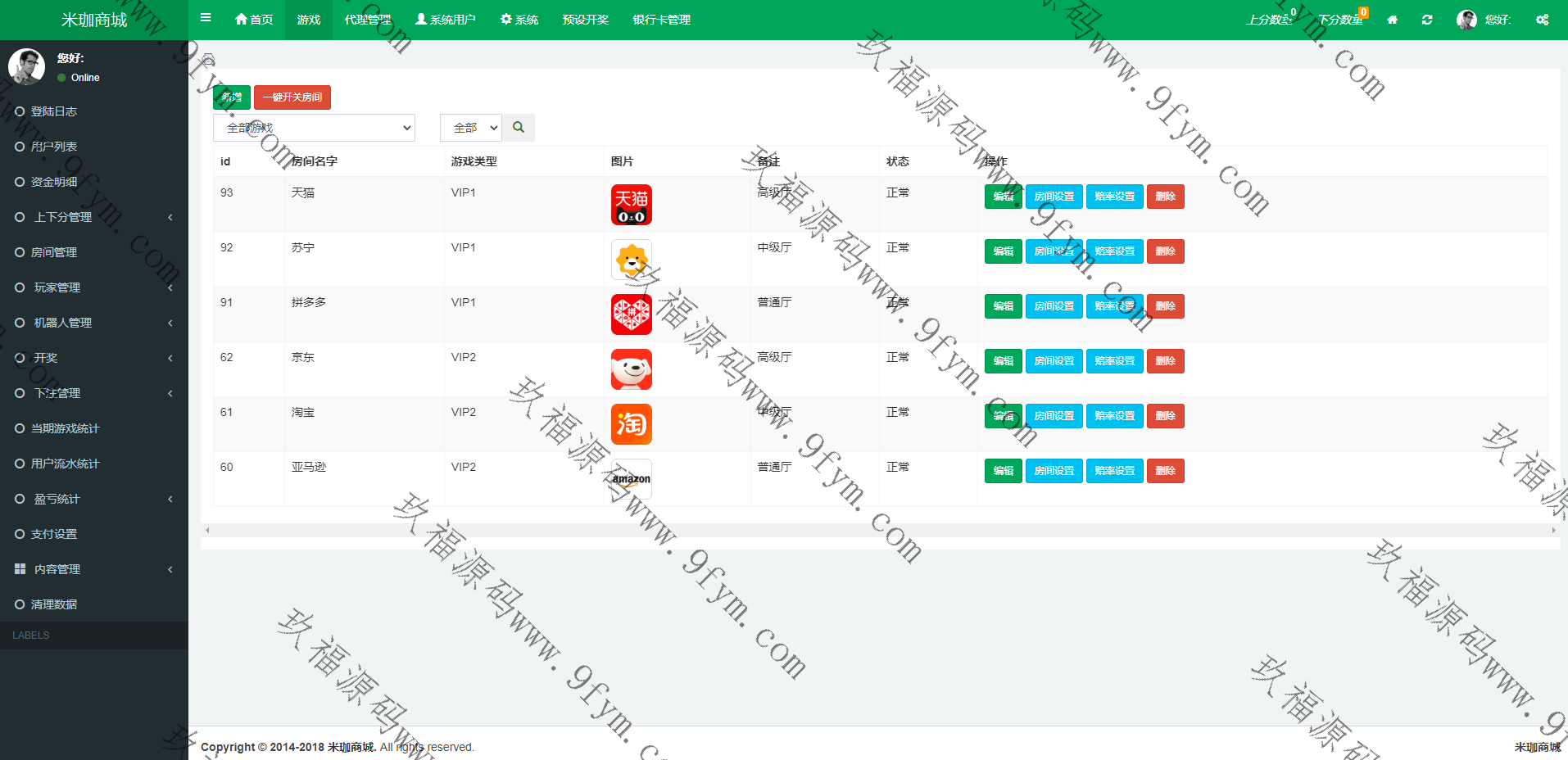Click the Tmall room image thumbnail
This screenshot has height=760, width=1568.
(x=631, y=205)
